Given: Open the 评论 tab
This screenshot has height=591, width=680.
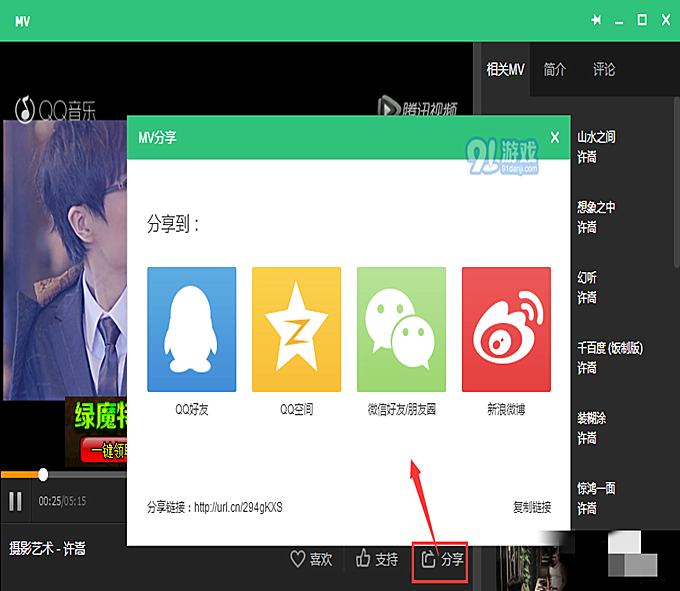Looking at the screenshot, I should tap(604, 69).
